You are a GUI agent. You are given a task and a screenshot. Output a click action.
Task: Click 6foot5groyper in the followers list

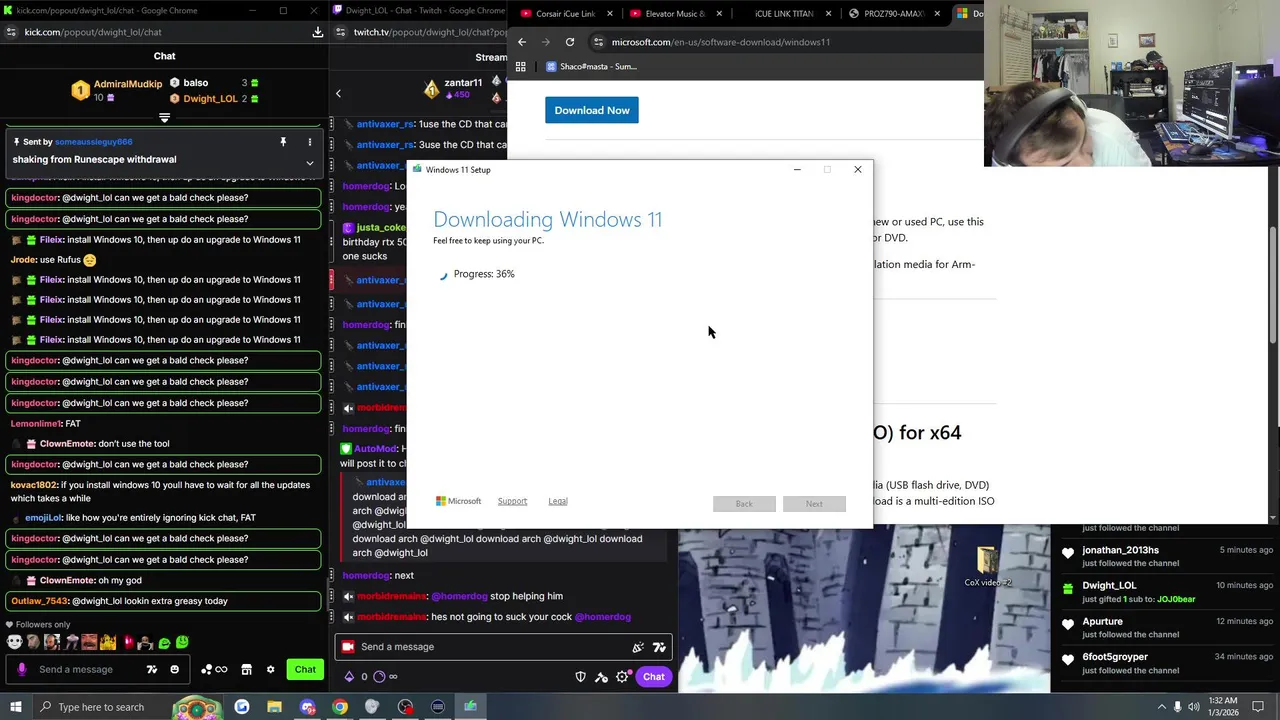pos(1115,657)
